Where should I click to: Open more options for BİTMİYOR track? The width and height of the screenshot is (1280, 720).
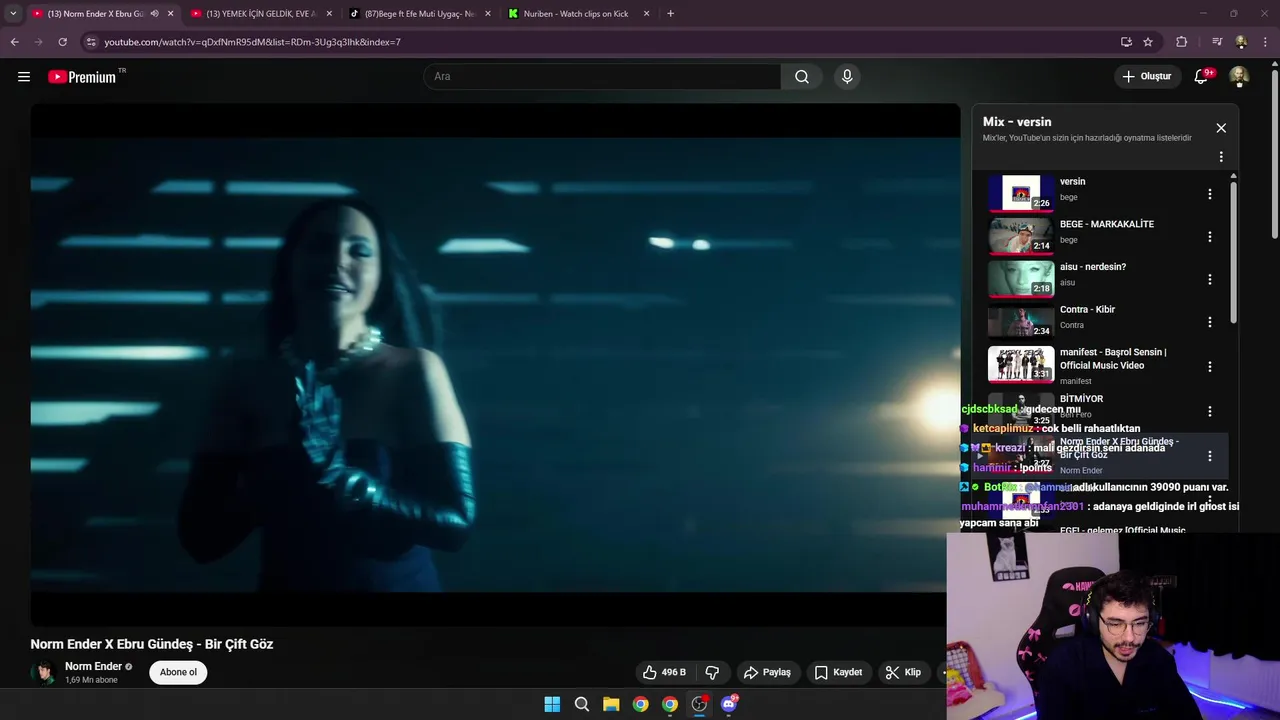coord(1210,411)
